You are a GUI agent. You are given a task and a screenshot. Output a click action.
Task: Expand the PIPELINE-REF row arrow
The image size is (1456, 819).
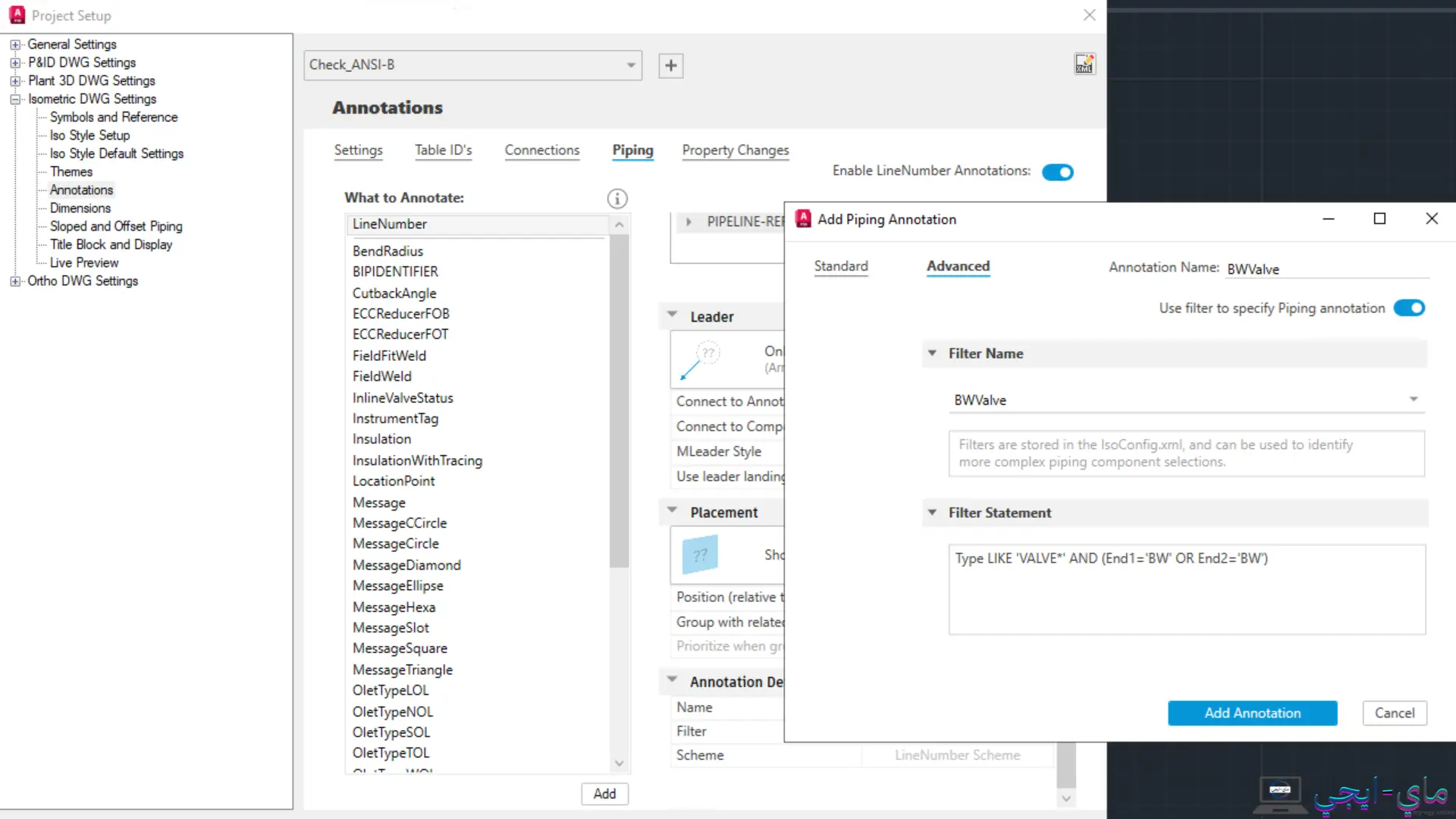tap(689, 222)
